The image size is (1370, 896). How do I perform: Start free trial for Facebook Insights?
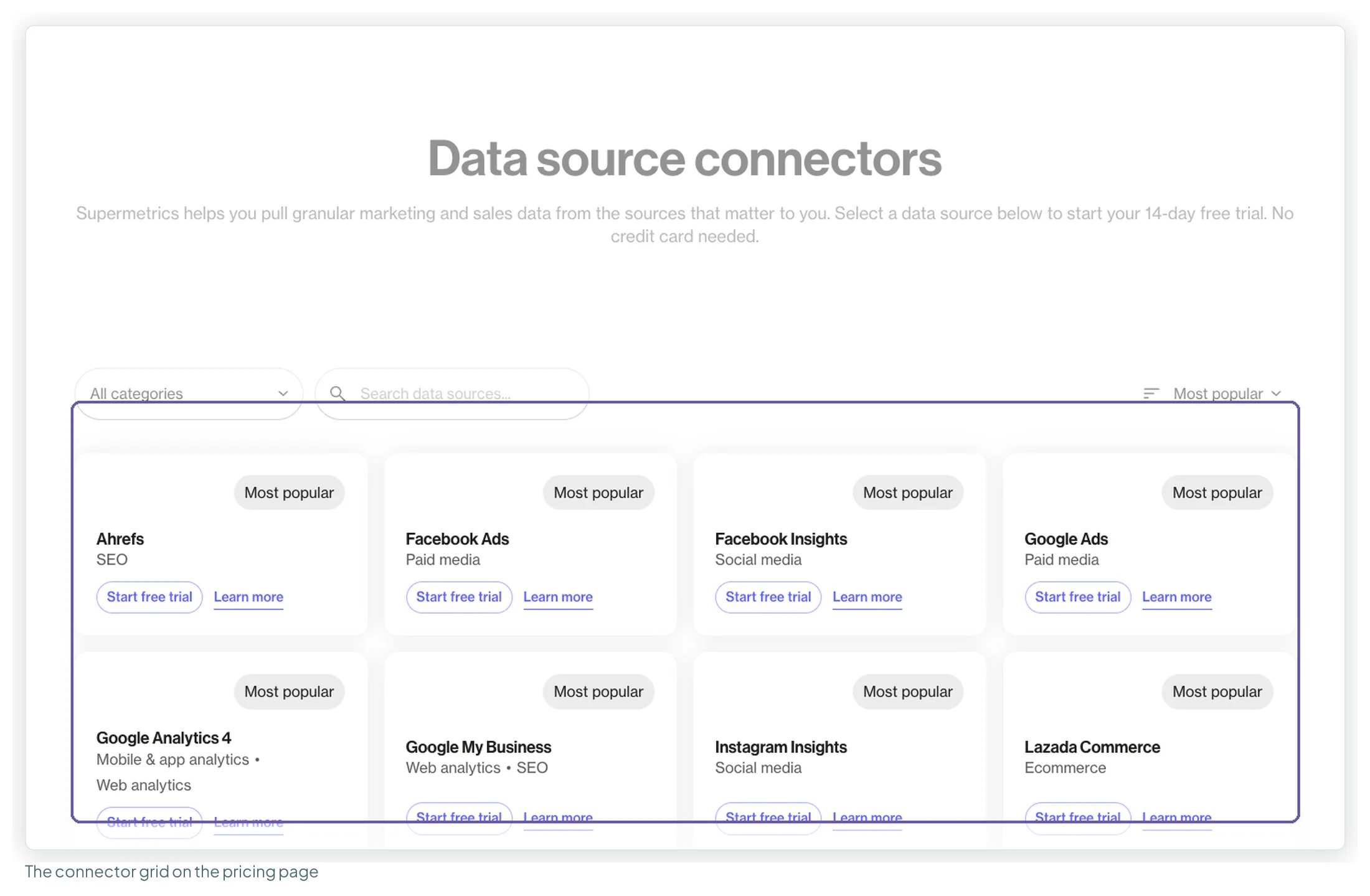(x=768, y=597)
